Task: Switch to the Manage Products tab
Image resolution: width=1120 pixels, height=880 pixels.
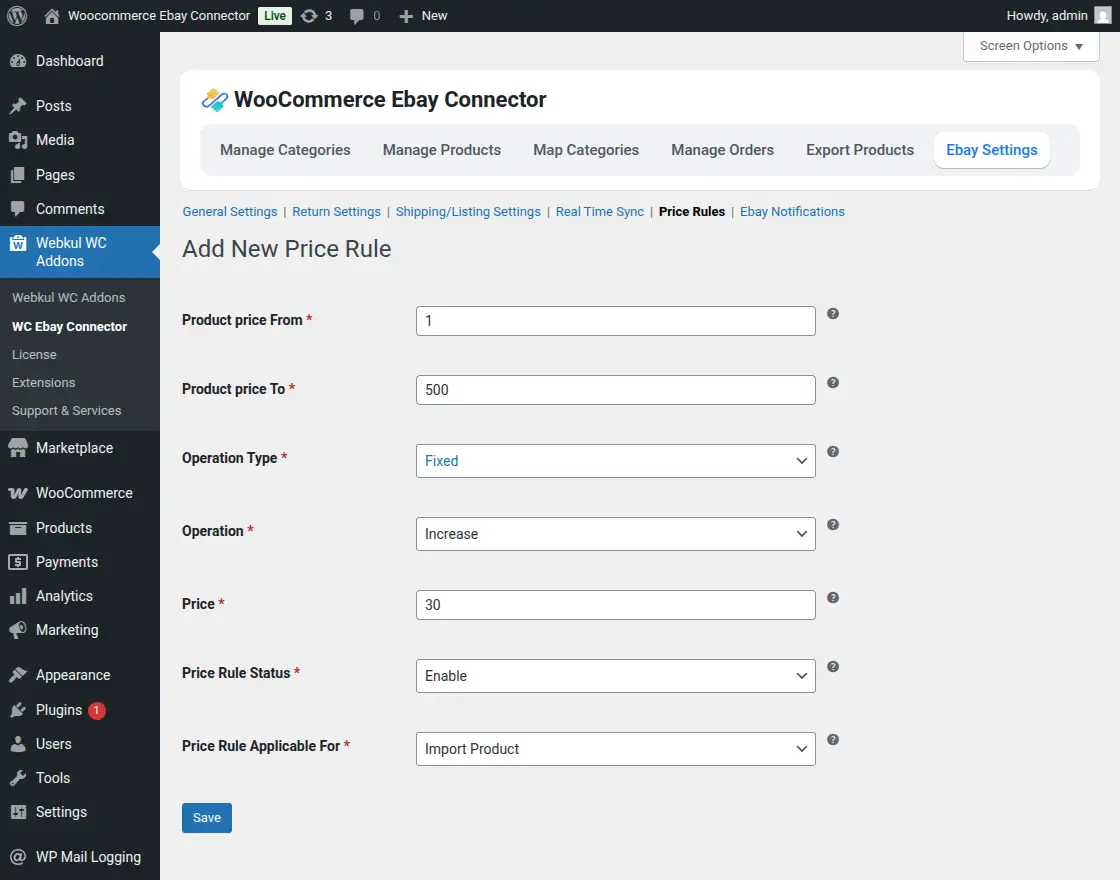Action: (441, 150)
